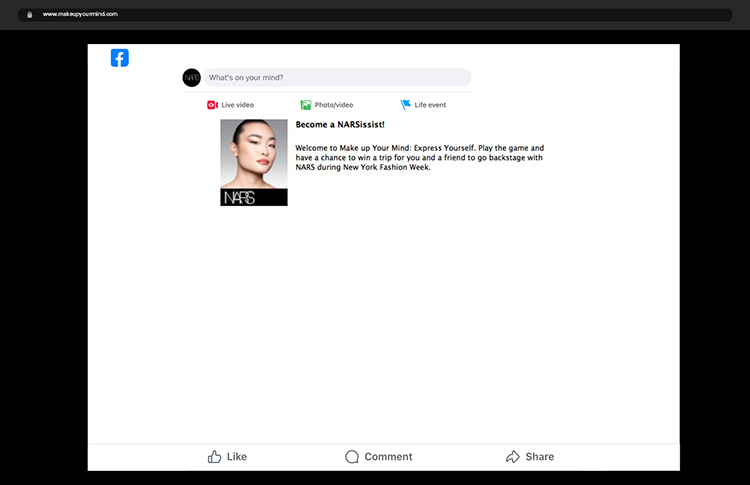The height and width of the screenshot is (485, 750).
Task: Open the NARS model face photo
Action: (254, 154)
